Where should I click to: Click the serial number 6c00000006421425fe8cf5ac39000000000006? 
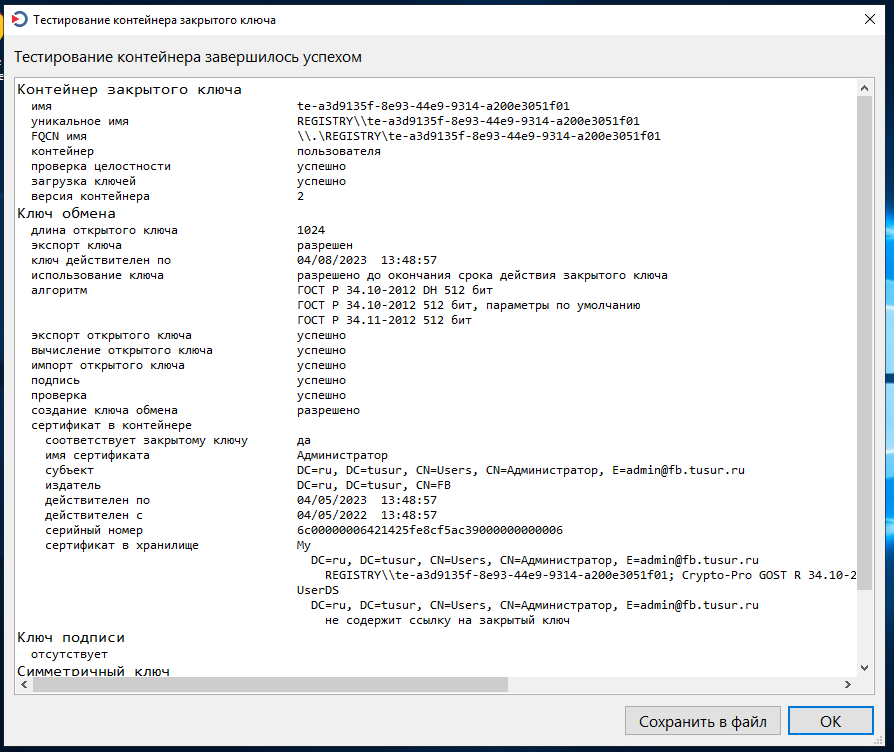[430, 530]
